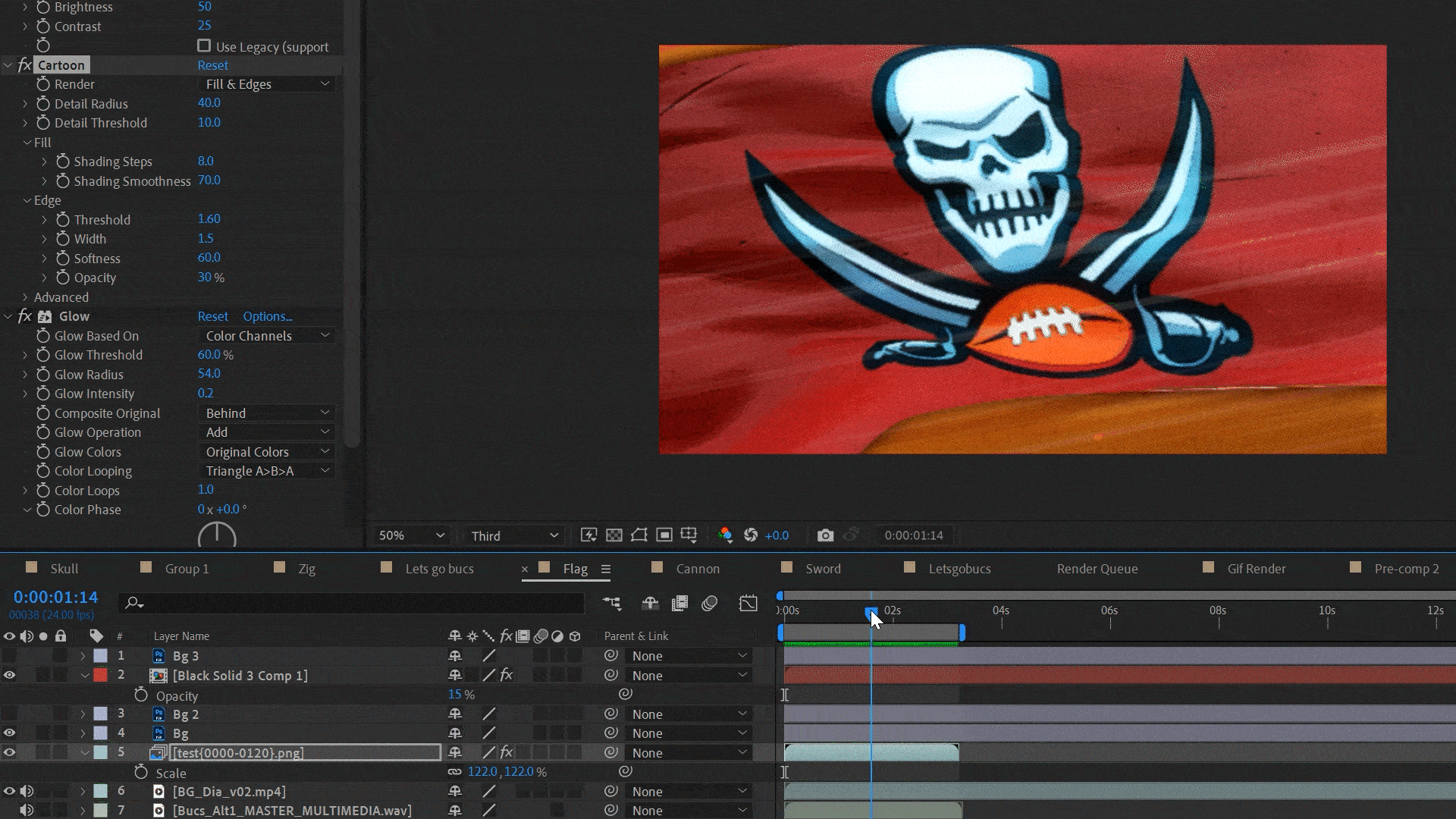Viewport: 1456px width, 819px height.
Task: Open the Composite Original dropdown
Action: (267, 413)
